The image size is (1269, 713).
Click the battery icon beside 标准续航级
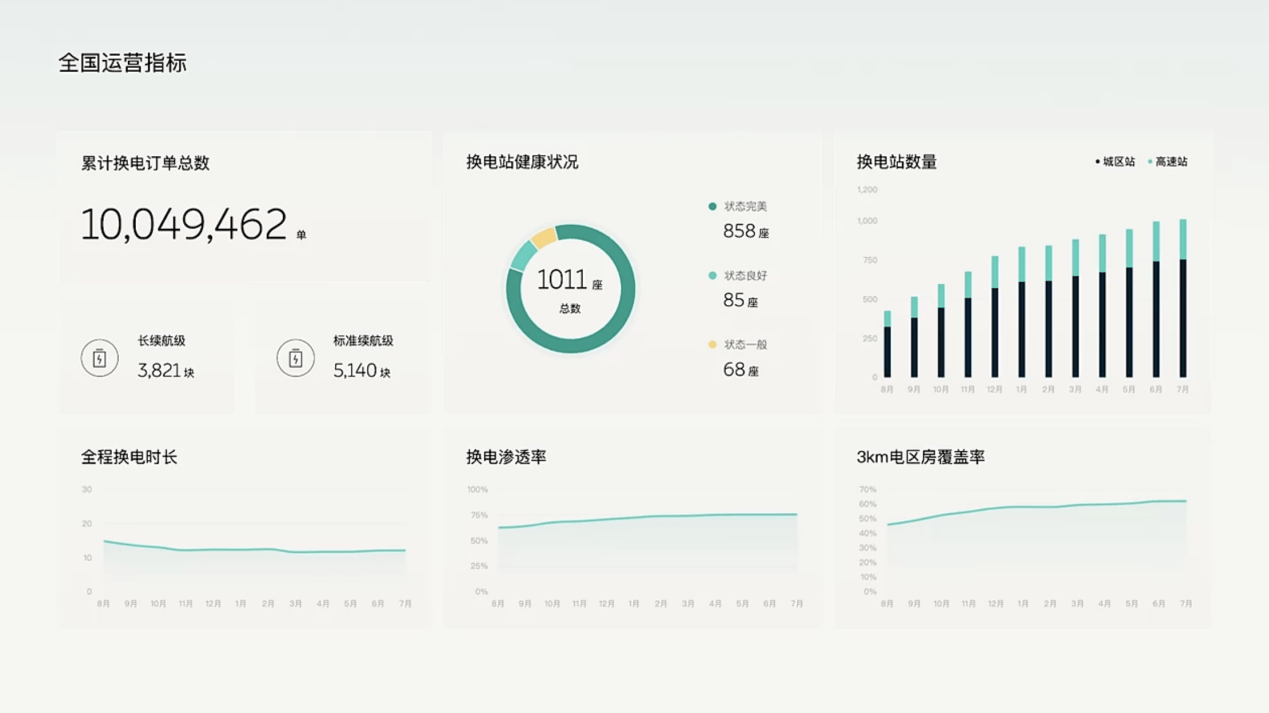[x=295, y=358]
